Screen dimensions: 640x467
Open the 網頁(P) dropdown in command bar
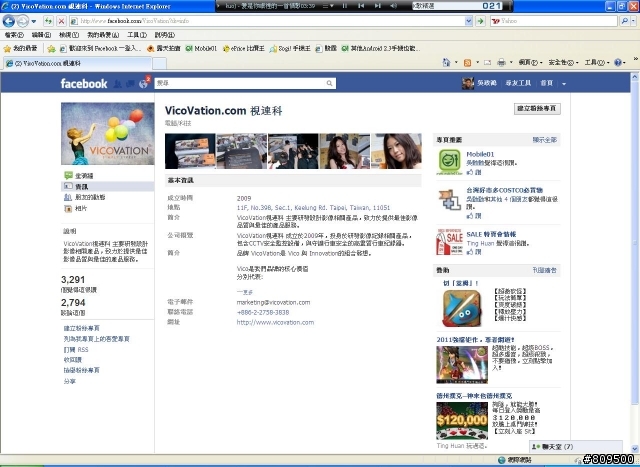click(530, 62)
